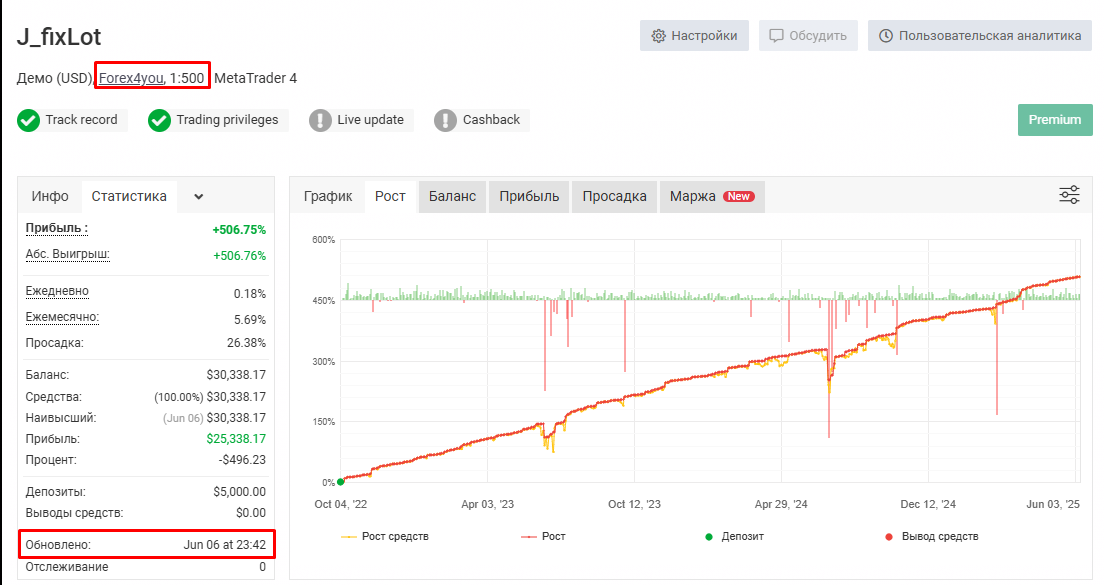Click the $0.00 withdrawals value
The height and width of the screenshot is (585, 1104).
tap(251, 512)
